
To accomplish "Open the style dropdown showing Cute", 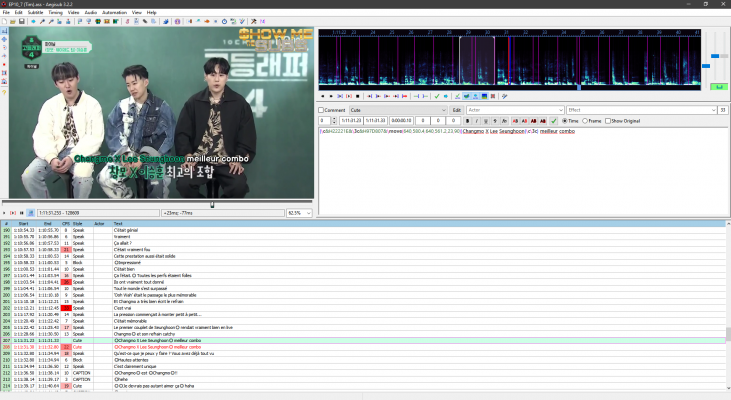I will pyautogui.click(x=398, y=110).
